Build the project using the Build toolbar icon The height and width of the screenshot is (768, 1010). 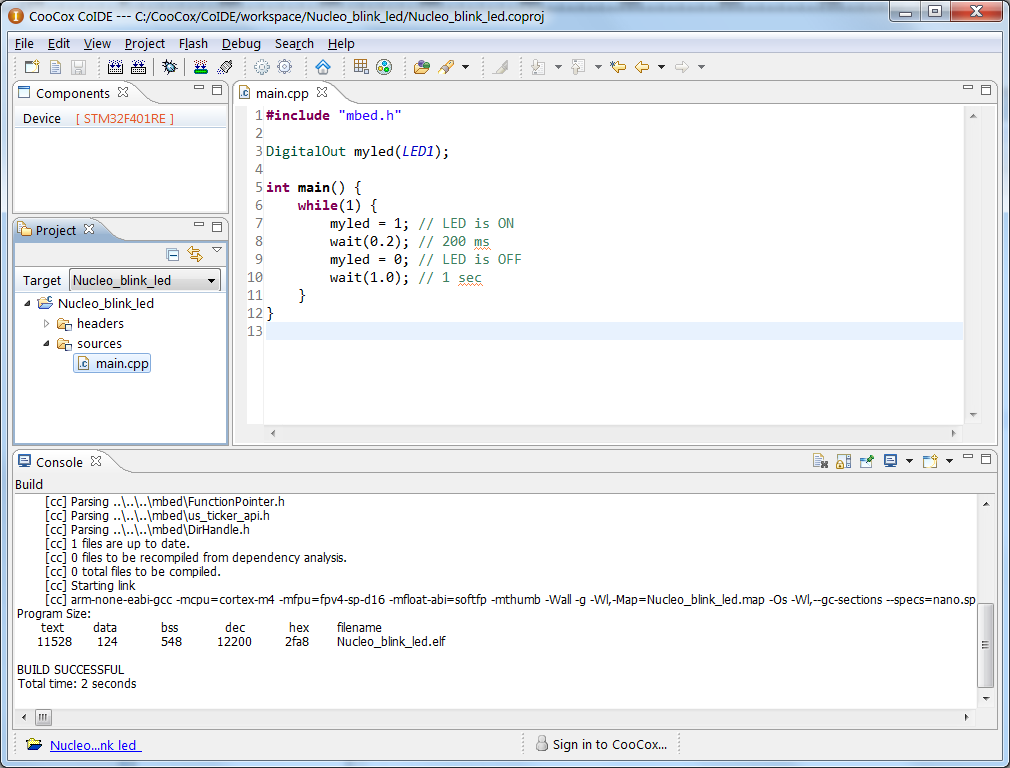click(117, 67)
